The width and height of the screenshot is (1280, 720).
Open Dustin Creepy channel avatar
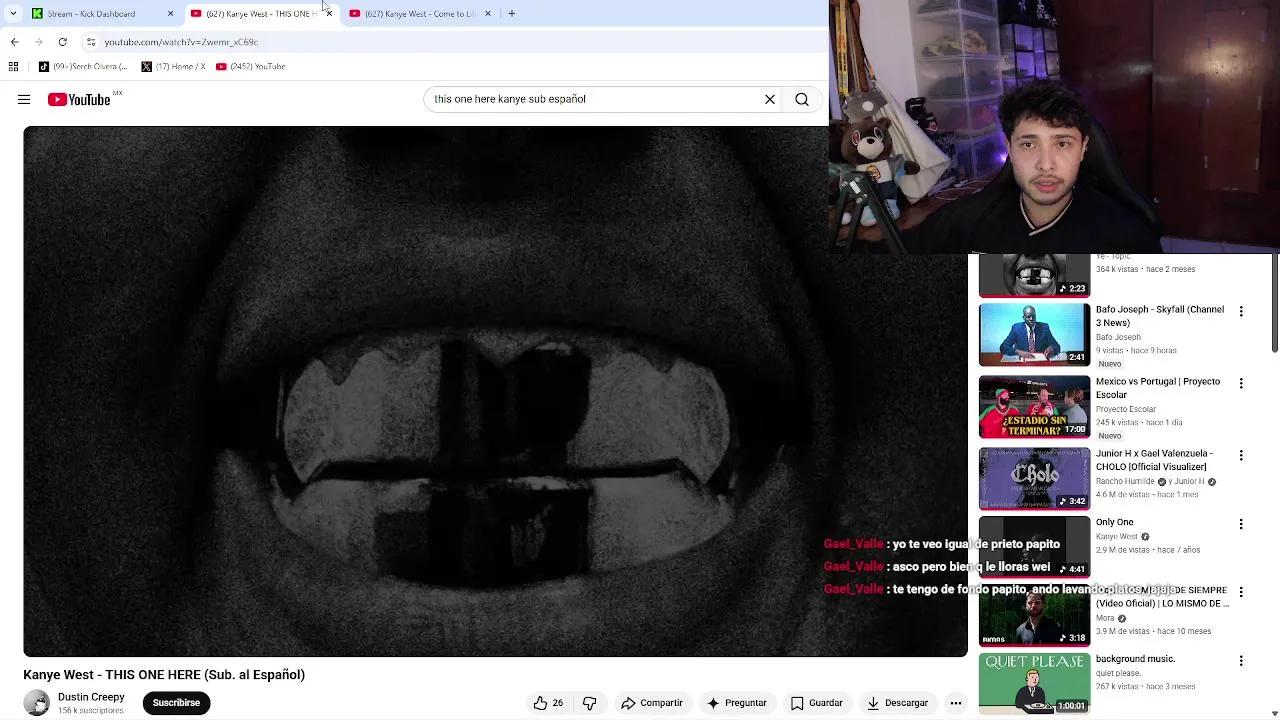(37, 703)
